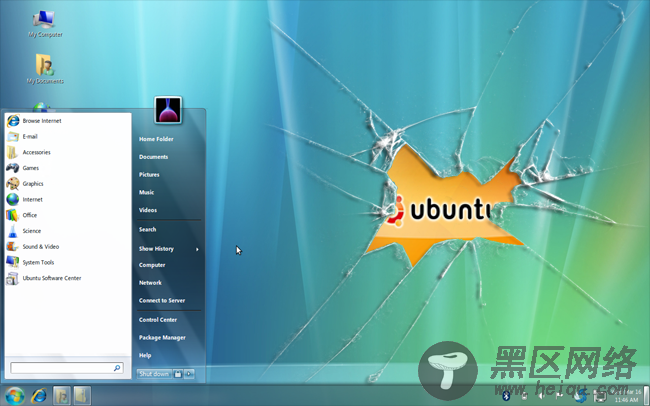Open Music from Start menu
The image size is (650, 406).
(146, 193)
